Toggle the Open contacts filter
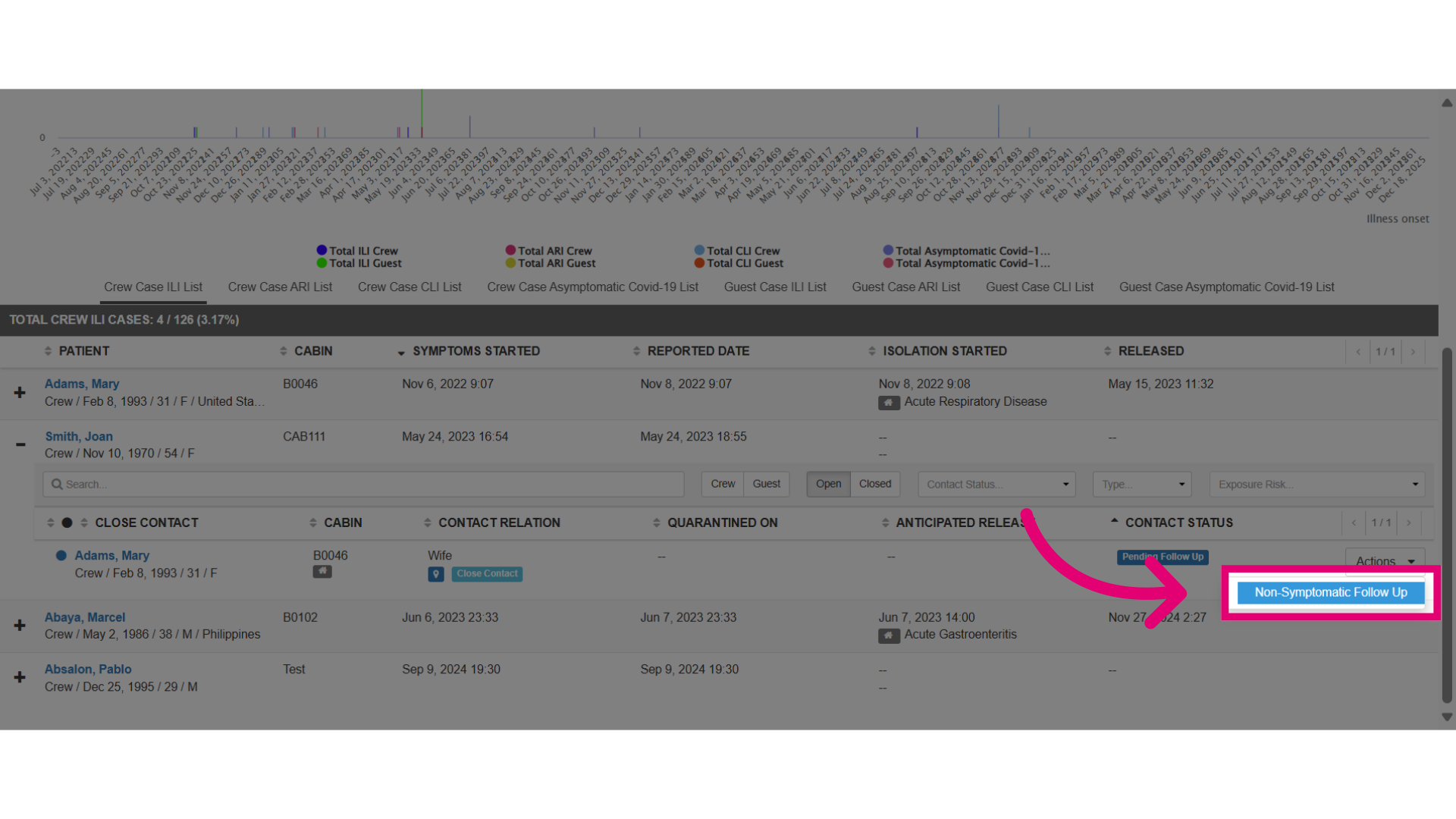 (828, 484)
